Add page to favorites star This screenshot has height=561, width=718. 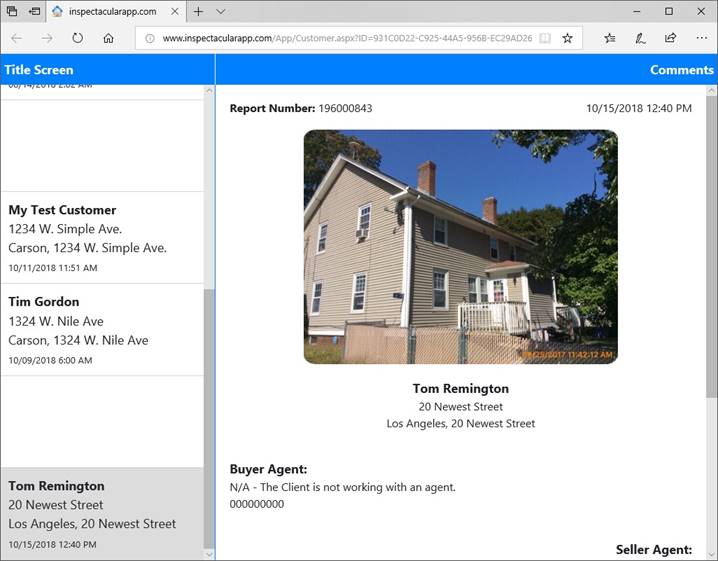pyautogui.click(x=567, y=38)
